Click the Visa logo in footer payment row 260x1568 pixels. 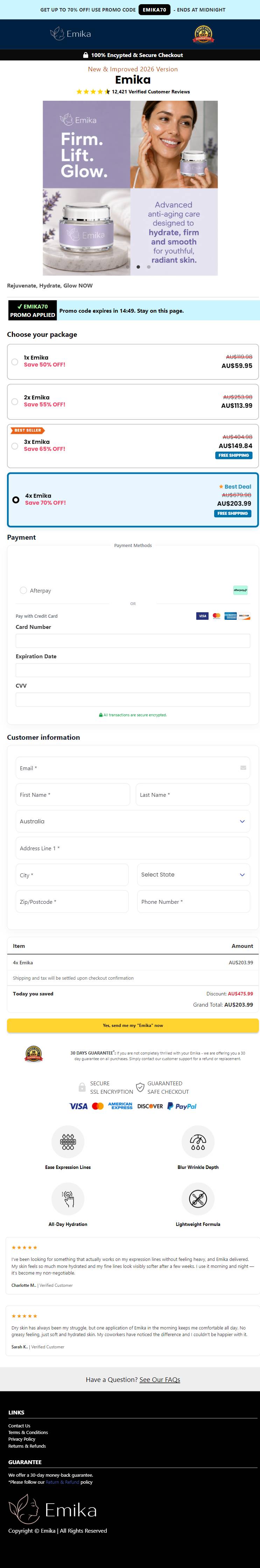click(78, 1106)
